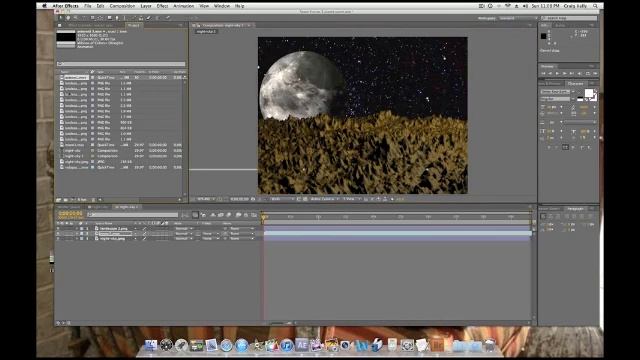Viewport: 640px width, 360px height.
Task: Click Interpret Footage icon in Project panel
Action: tap(58, 200)
